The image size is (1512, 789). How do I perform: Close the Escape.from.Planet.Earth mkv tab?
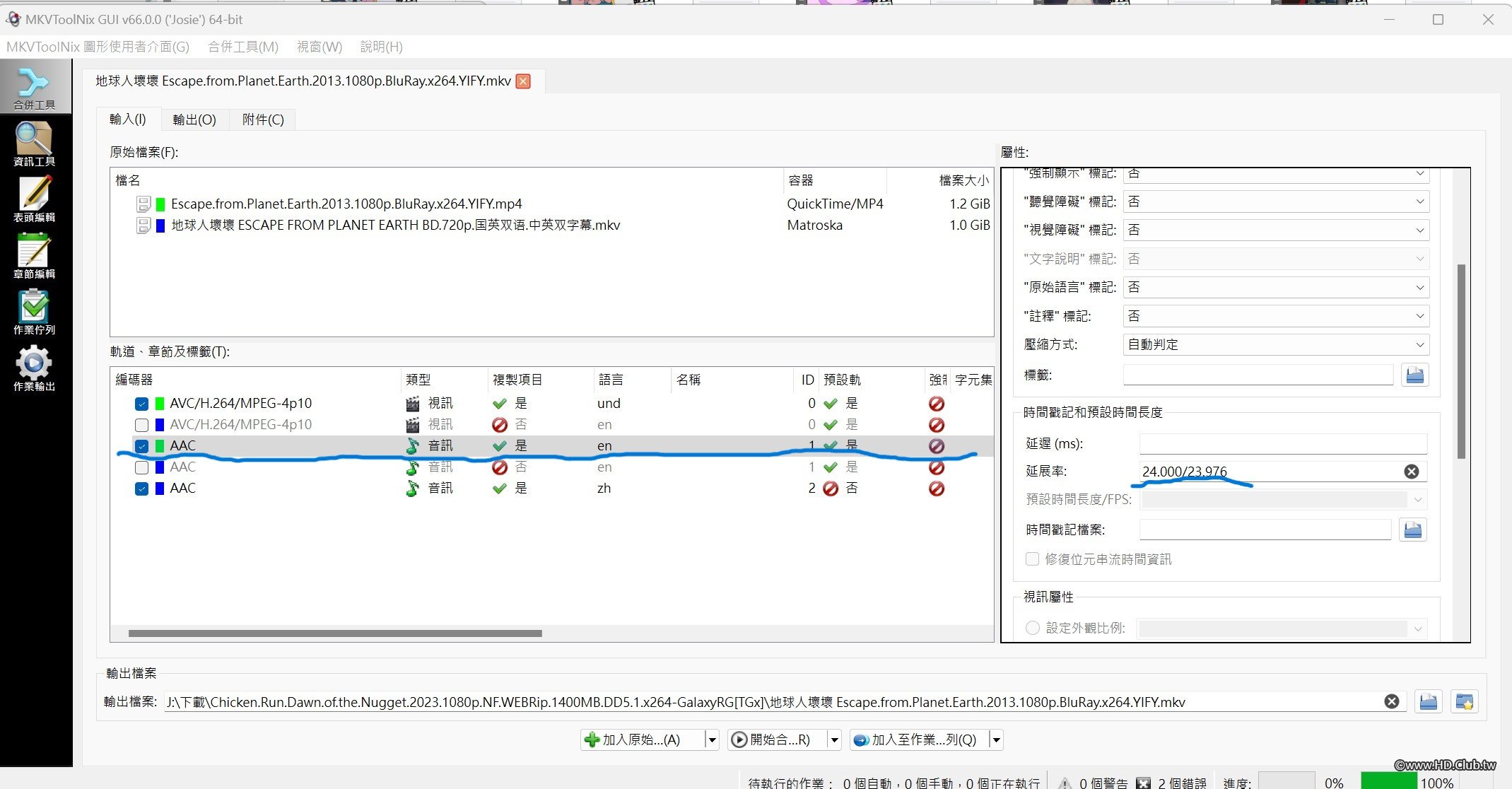click(x=523, y=81)
